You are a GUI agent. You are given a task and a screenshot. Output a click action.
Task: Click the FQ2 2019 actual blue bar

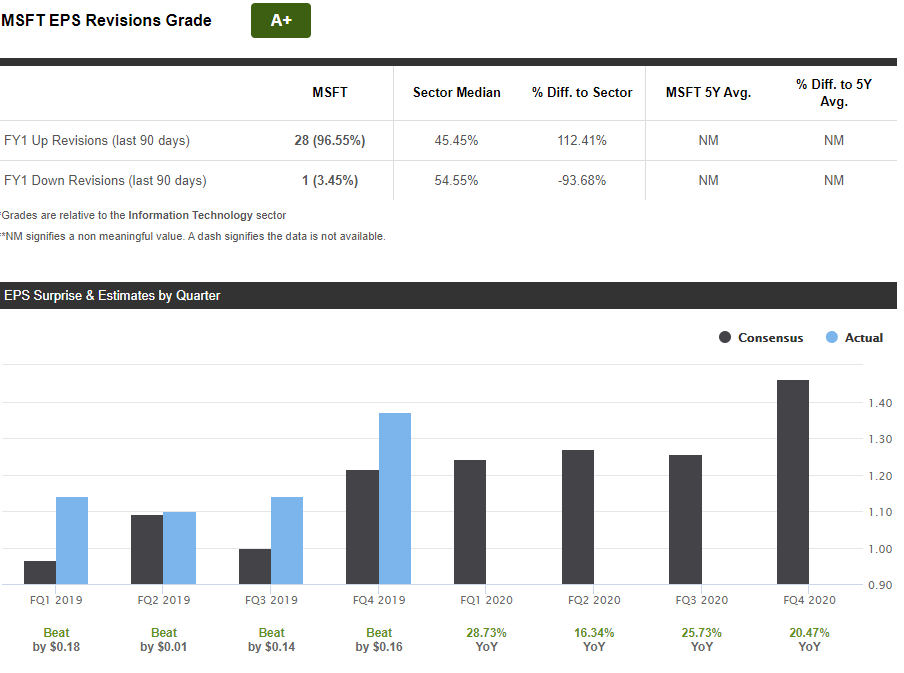coord(179,548)
